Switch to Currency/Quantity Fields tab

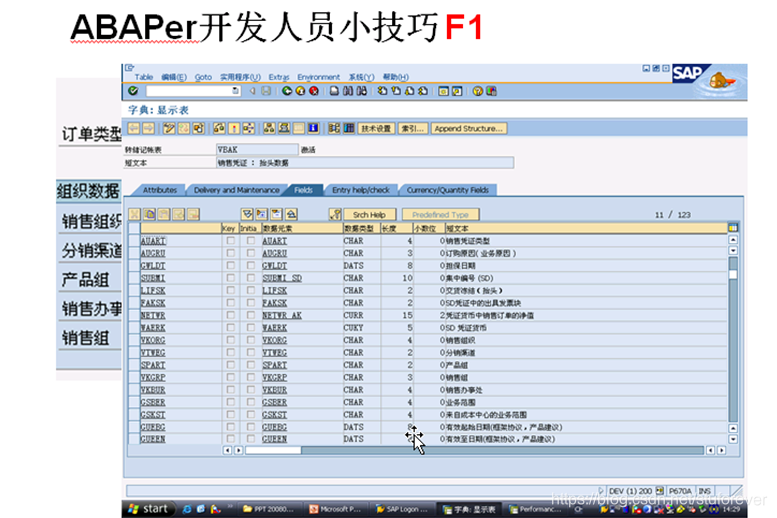coord(447,190)
